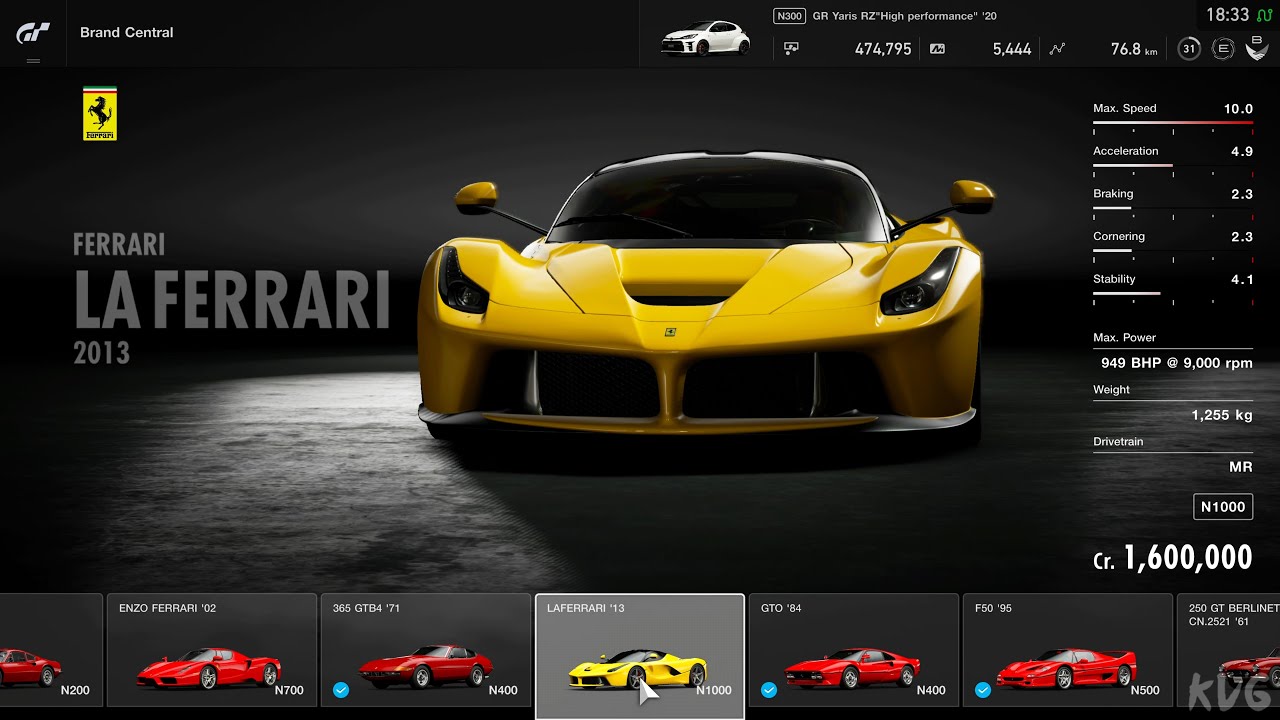This screenshot has height=720, width=1280.
Task: Click the N700 label on Enzo Ferrari card
Action: tap(289, 690)
